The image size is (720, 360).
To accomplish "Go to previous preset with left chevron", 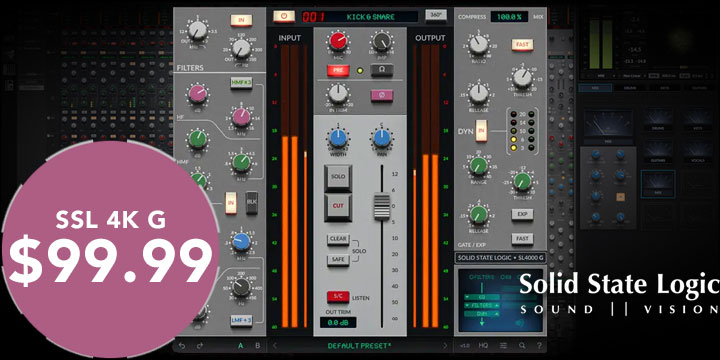I will (275, 346).
